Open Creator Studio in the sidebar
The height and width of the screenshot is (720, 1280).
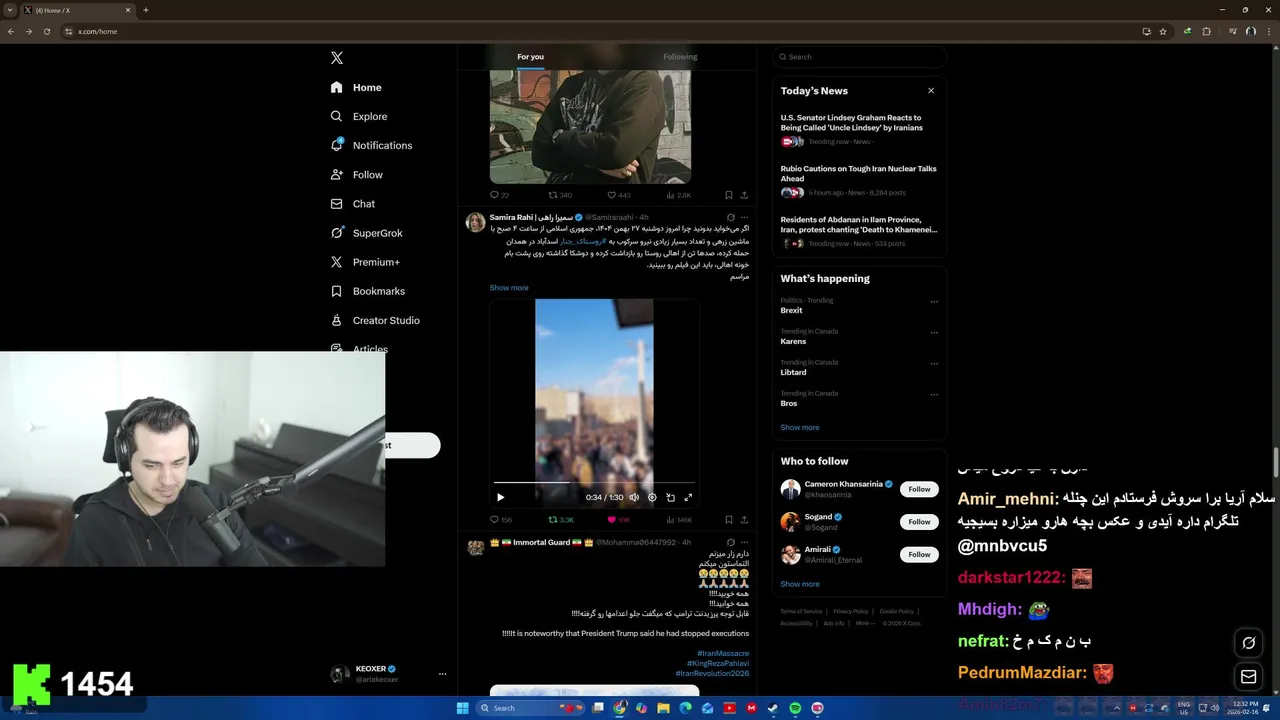375,321
